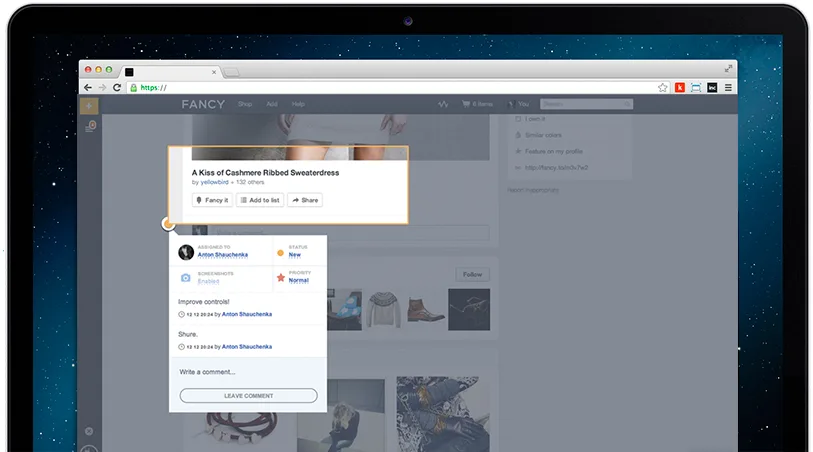813x452 pixels.
Task: Open the beaded bracelet product image
Action: coord(241,431)
